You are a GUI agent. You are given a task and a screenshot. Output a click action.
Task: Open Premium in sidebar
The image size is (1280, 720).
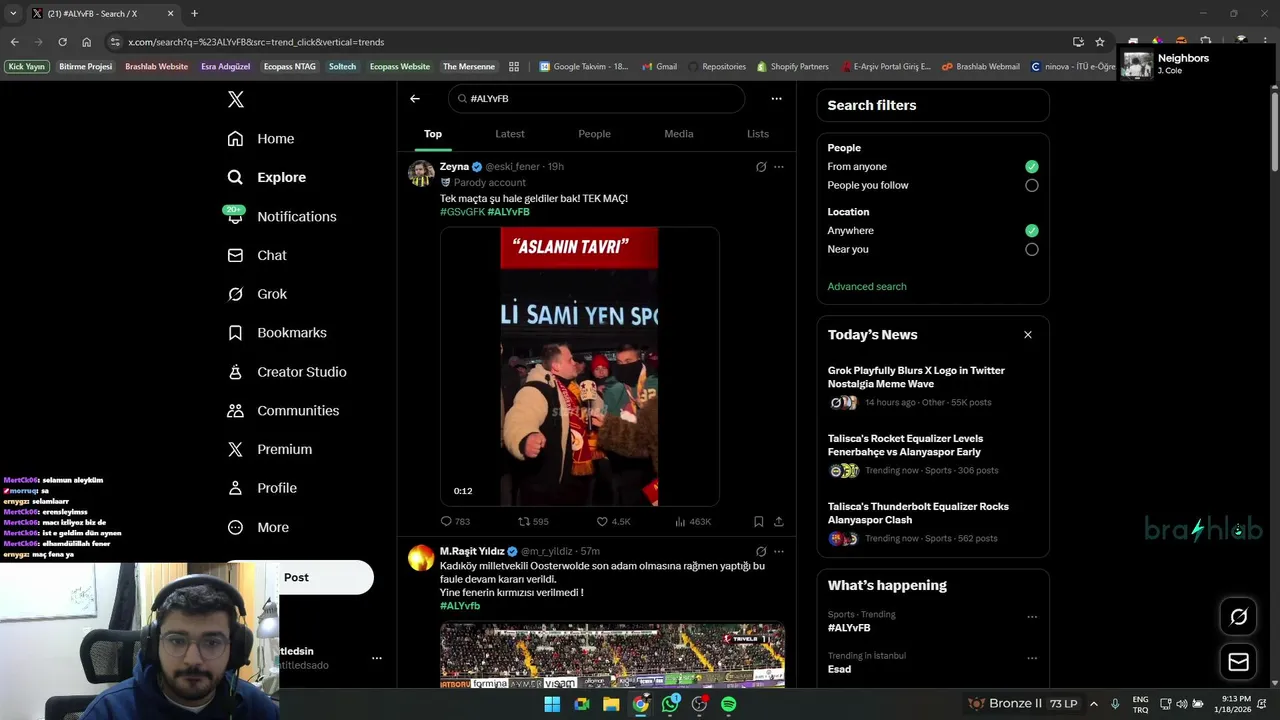pyautogui.click(x=270, y=450)
